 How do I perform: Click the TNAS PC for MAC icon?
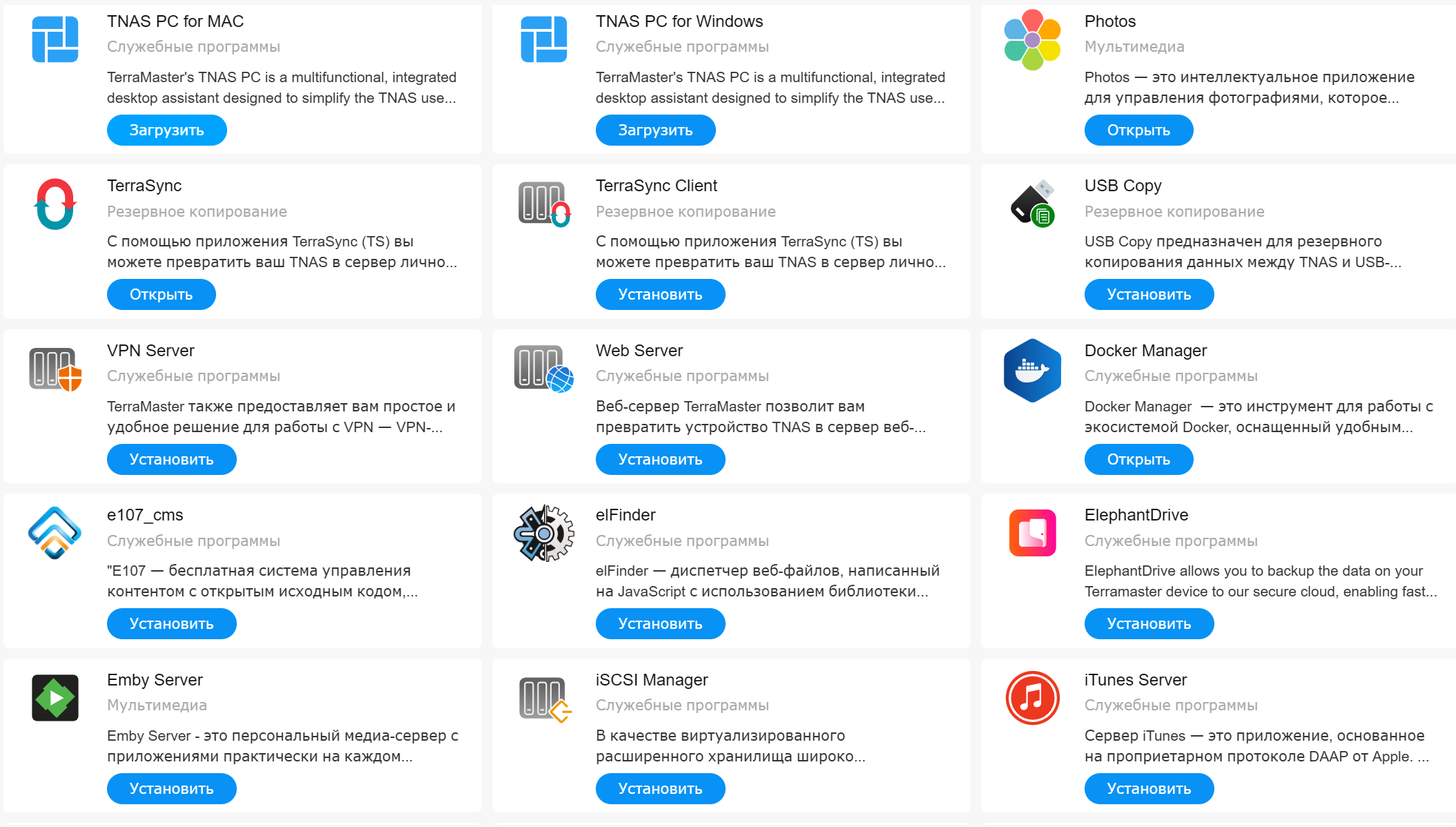coord(55,39)
